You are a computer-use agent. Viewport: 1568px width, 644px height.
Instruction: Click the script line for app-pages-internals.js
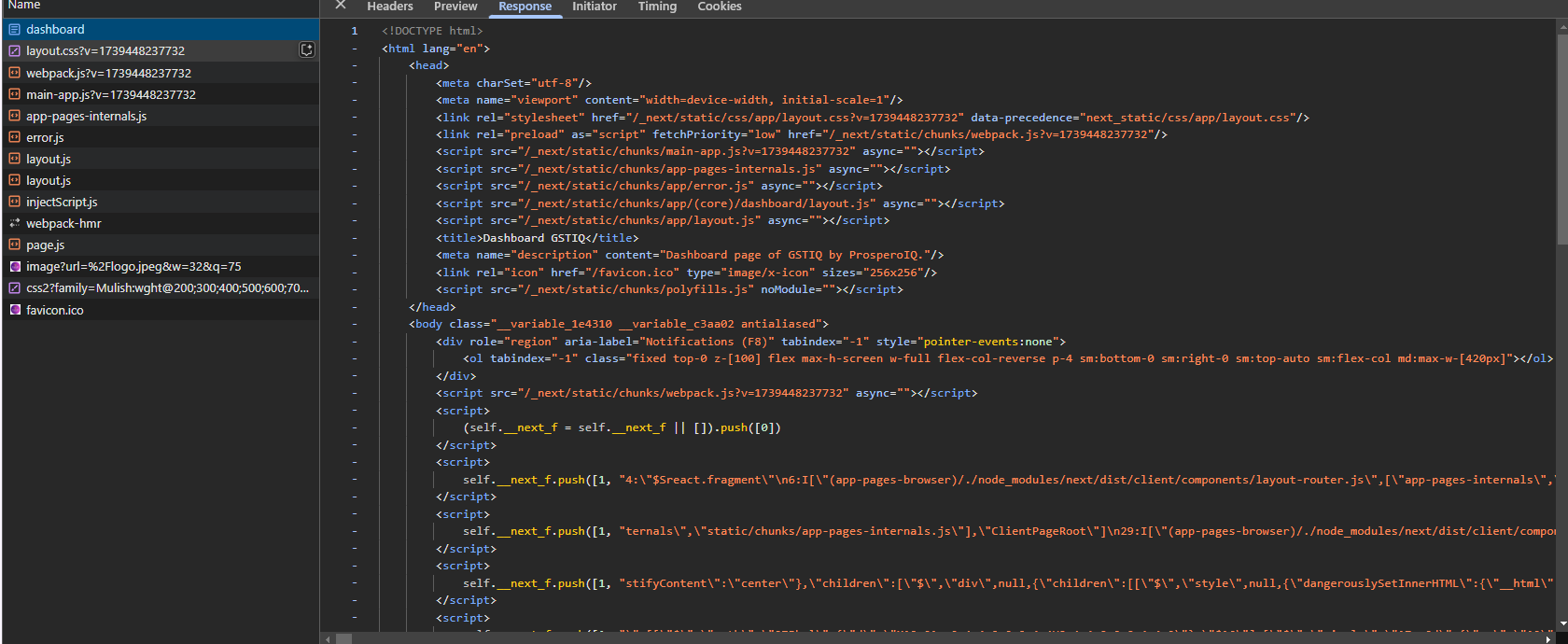pyautogui.click(x=693, y=169)
